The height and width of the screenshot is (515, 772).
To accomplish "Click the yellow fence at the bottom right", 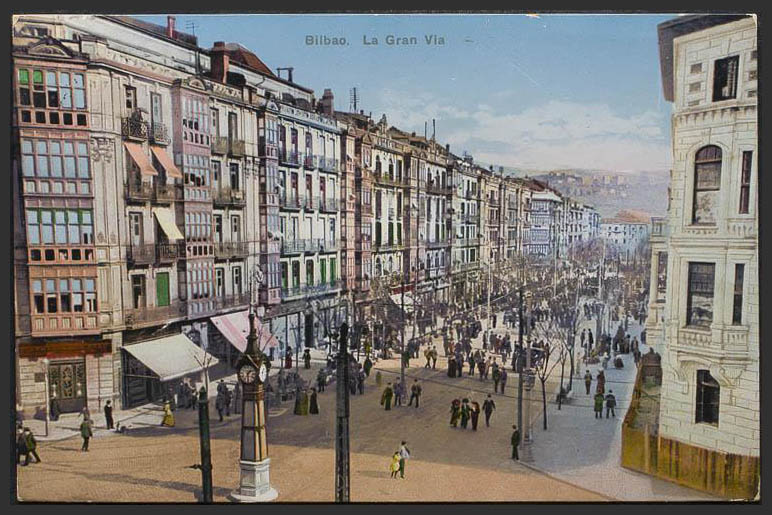I will (688, 463).
